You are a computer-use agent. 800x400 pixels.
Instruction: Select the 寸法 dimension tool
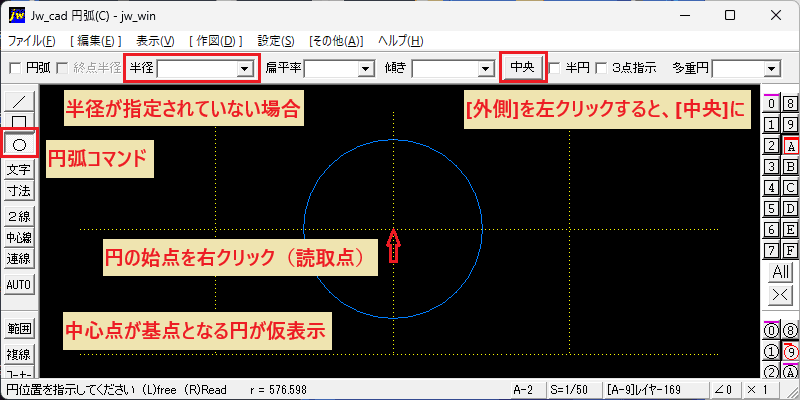[x=19, y=191]
